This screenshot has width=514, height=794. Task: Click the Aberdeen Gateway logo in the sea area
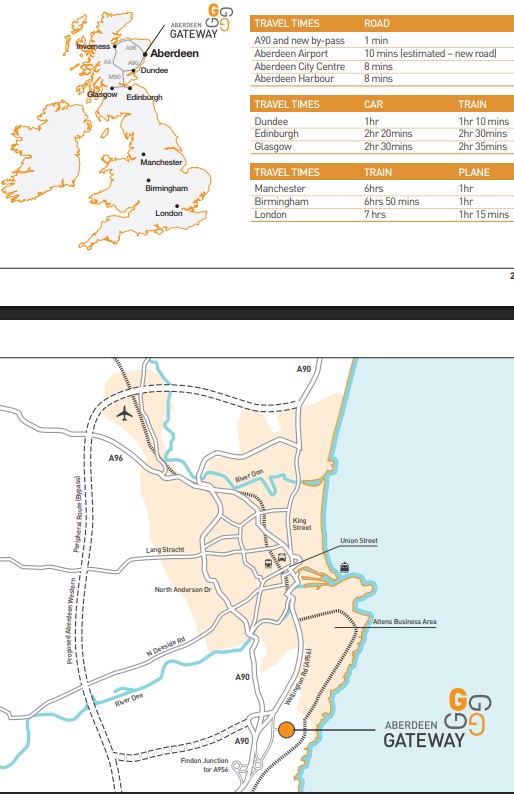[437, 718]
